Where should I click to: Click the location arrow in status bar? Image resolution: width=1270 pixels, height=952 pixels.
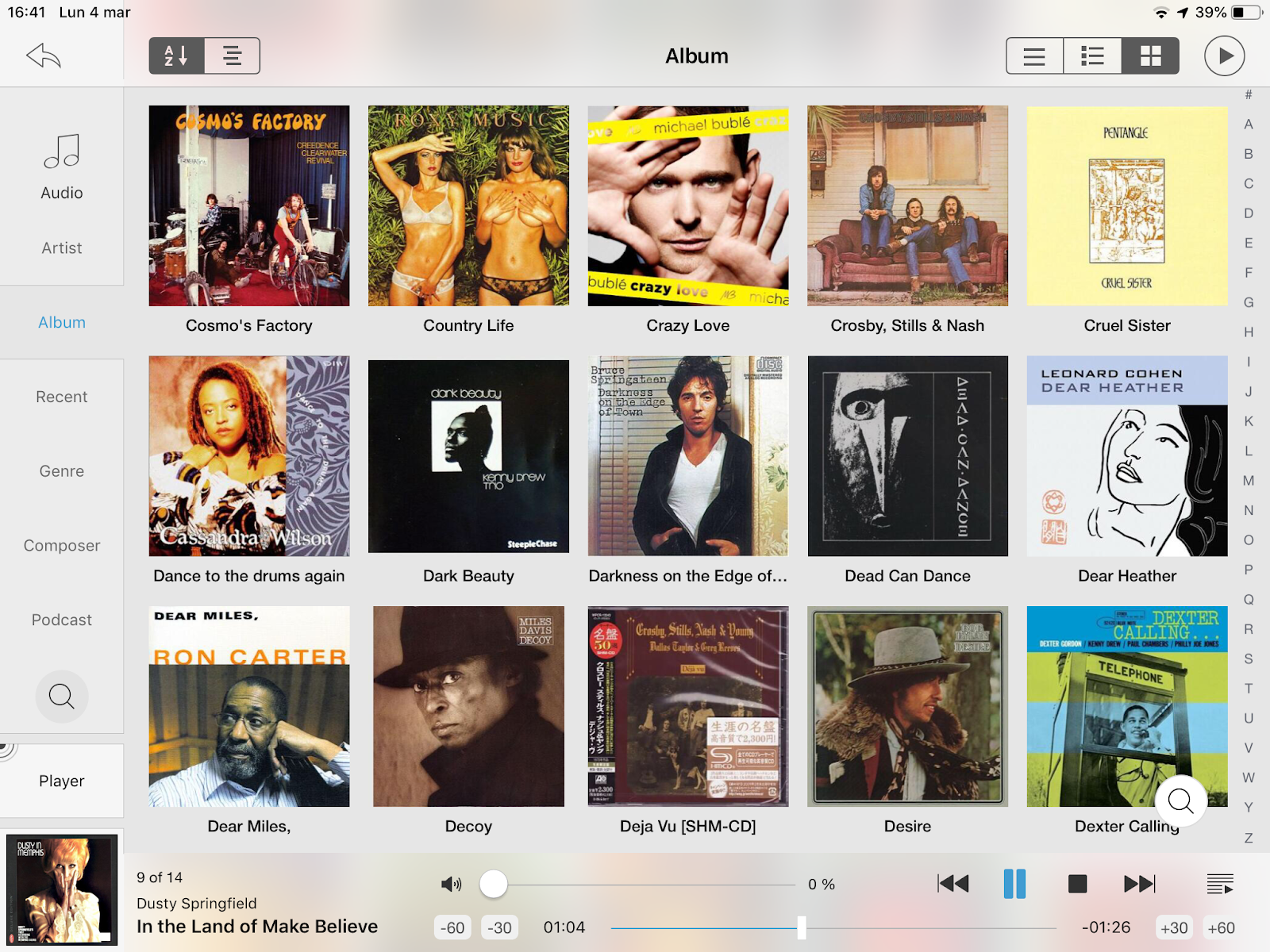1183,13
